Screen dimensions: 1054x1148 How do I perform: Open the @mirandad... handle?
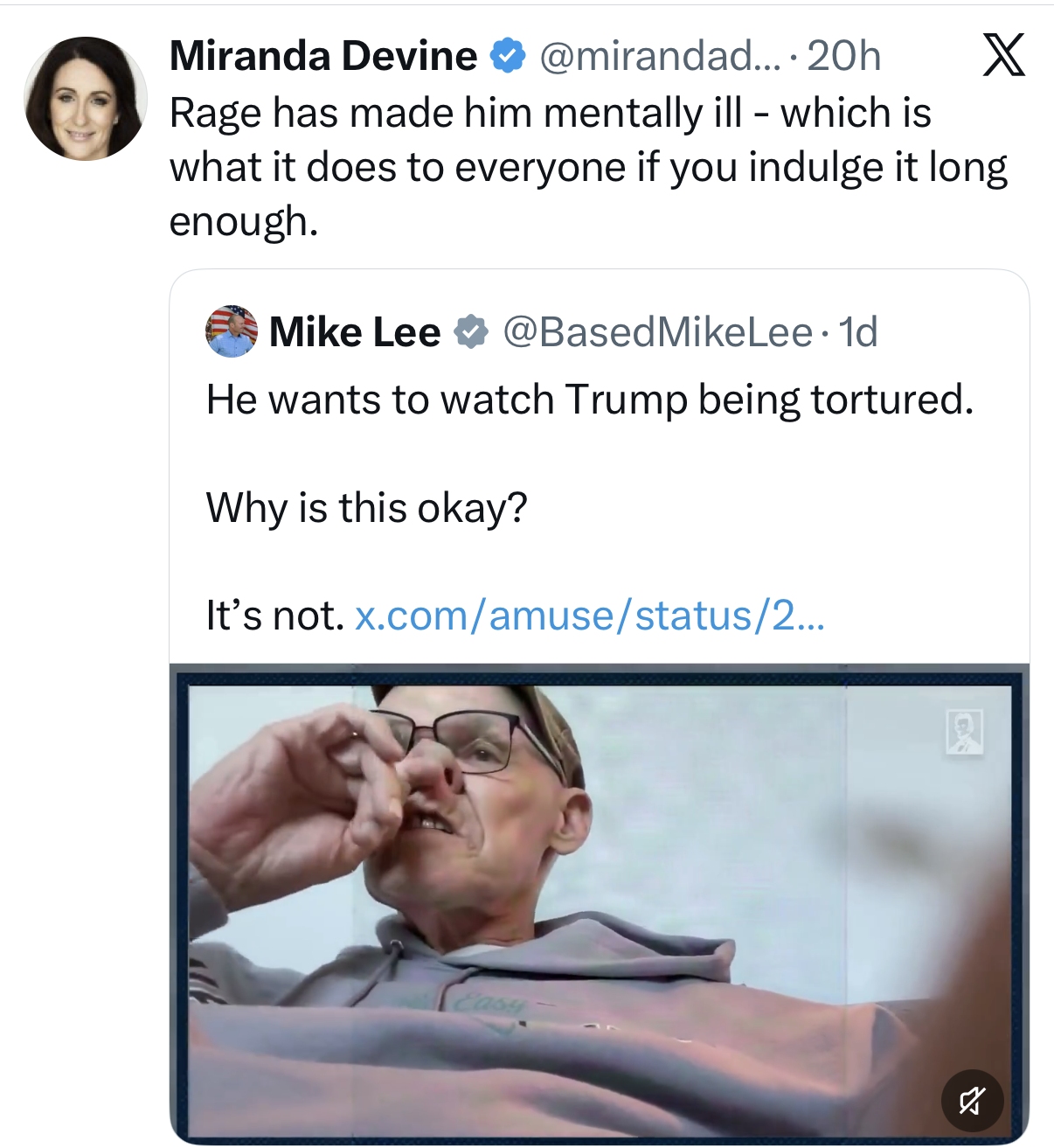click(x=660, y=56)
